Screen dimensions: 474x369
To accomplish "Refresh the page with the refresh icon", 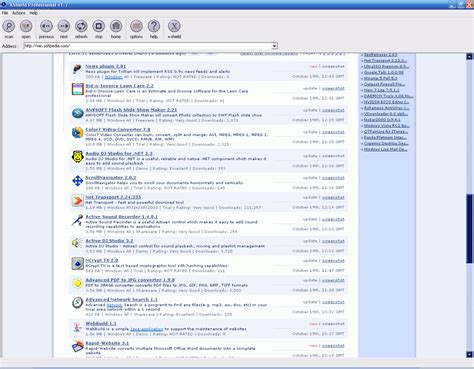I will pyautogui.click(x=81, y=26).
